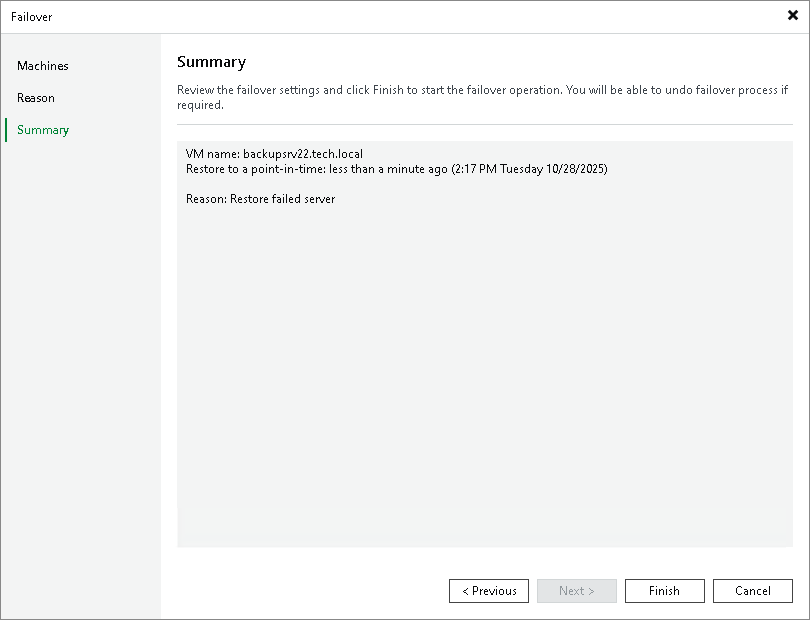
Task: Cancel the failover wizard
Action: pos(752,591)
